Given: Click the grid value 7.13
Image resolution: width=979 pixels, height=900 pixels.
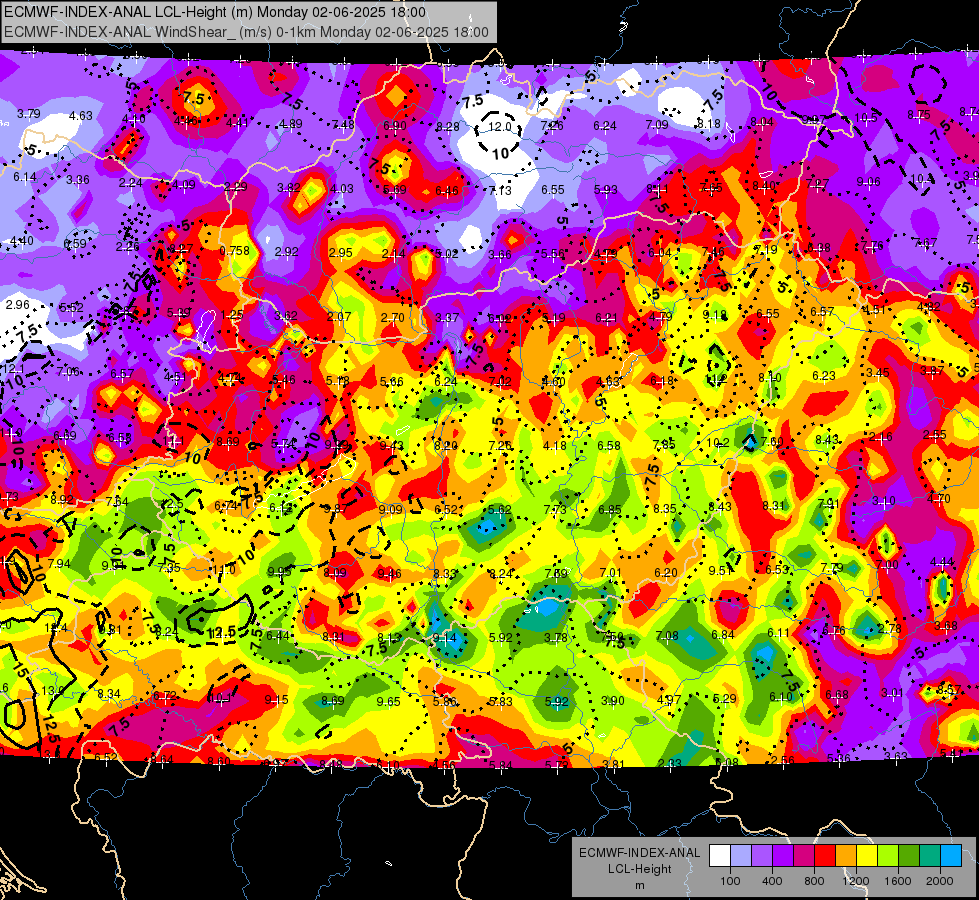Looking at the screenshot, I should point(499,190).
